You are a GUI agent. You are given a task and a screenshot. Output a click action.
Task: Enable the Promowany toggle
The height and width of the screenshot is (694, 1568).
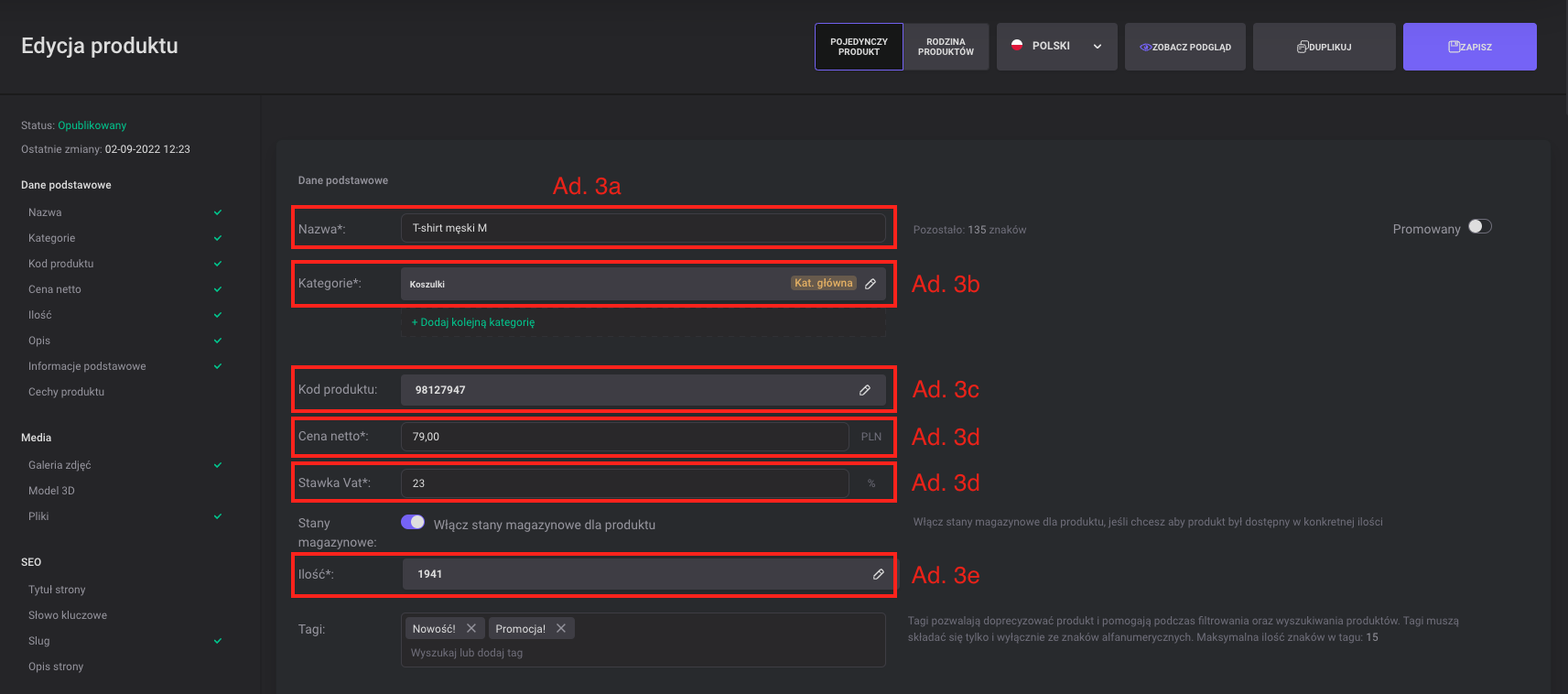(x=1479, y=227)
